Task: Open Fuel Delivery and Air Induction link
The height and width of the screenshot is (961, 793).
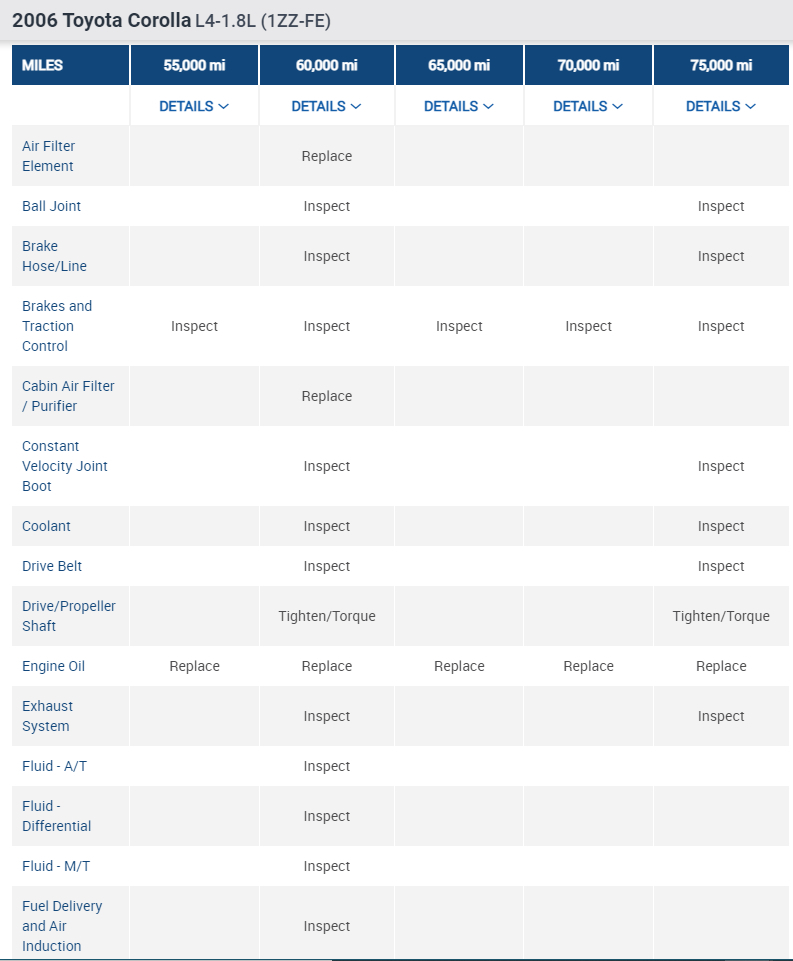Action: click(x=62, y=926)
